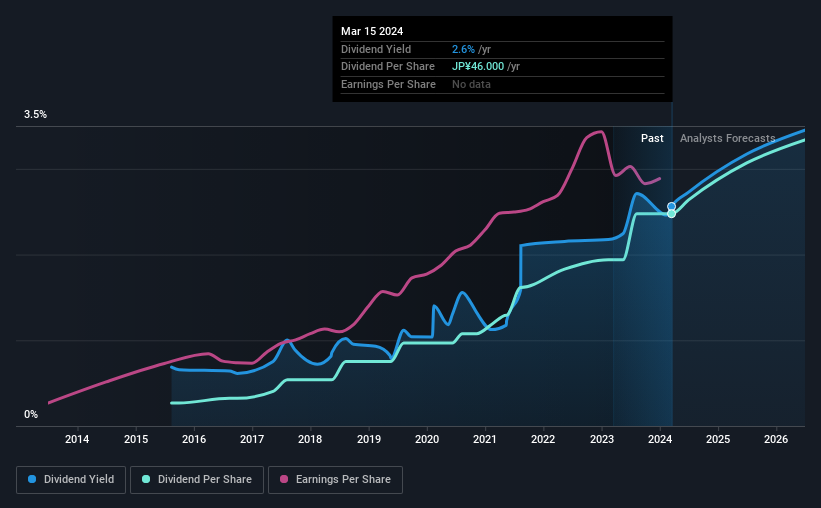Viewport: 821px width, 508px height.
Task: Select the Analysts Forecasts label
Action: (727, 138)
